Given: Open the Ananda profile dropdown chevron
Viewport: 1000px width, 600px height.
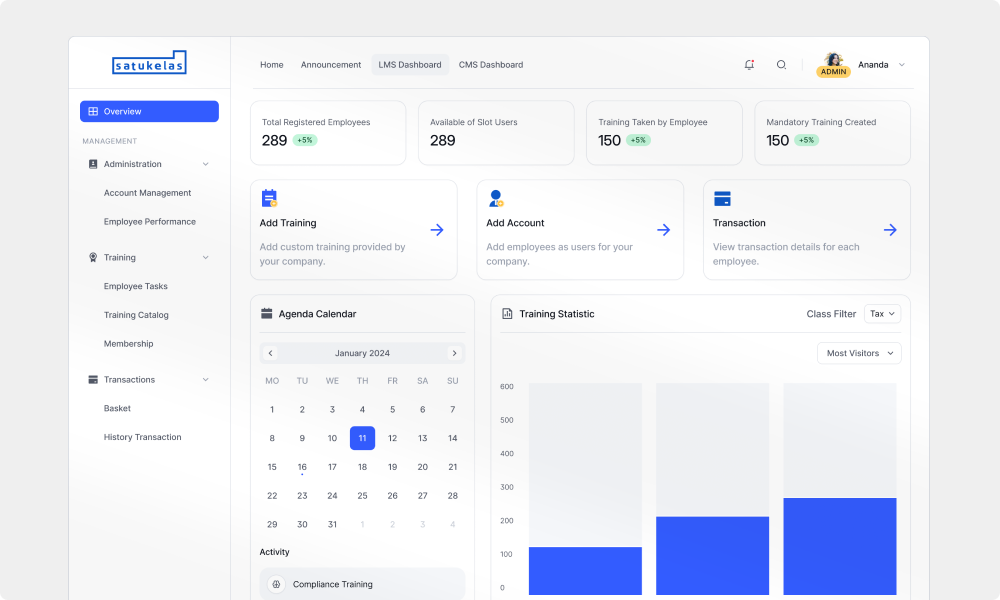Looking at the screenshot, I should pyautogui.click(x=902, y=64).
